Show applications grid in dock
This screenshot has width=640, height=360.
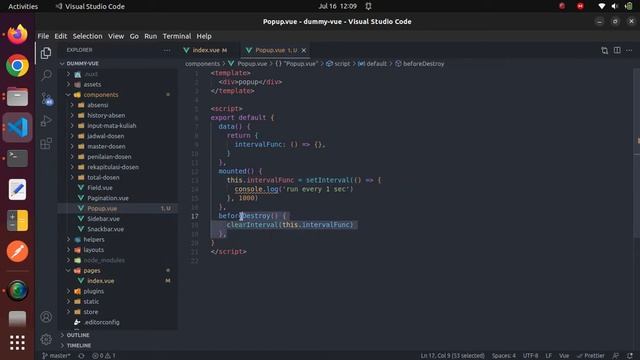point(17,342)
